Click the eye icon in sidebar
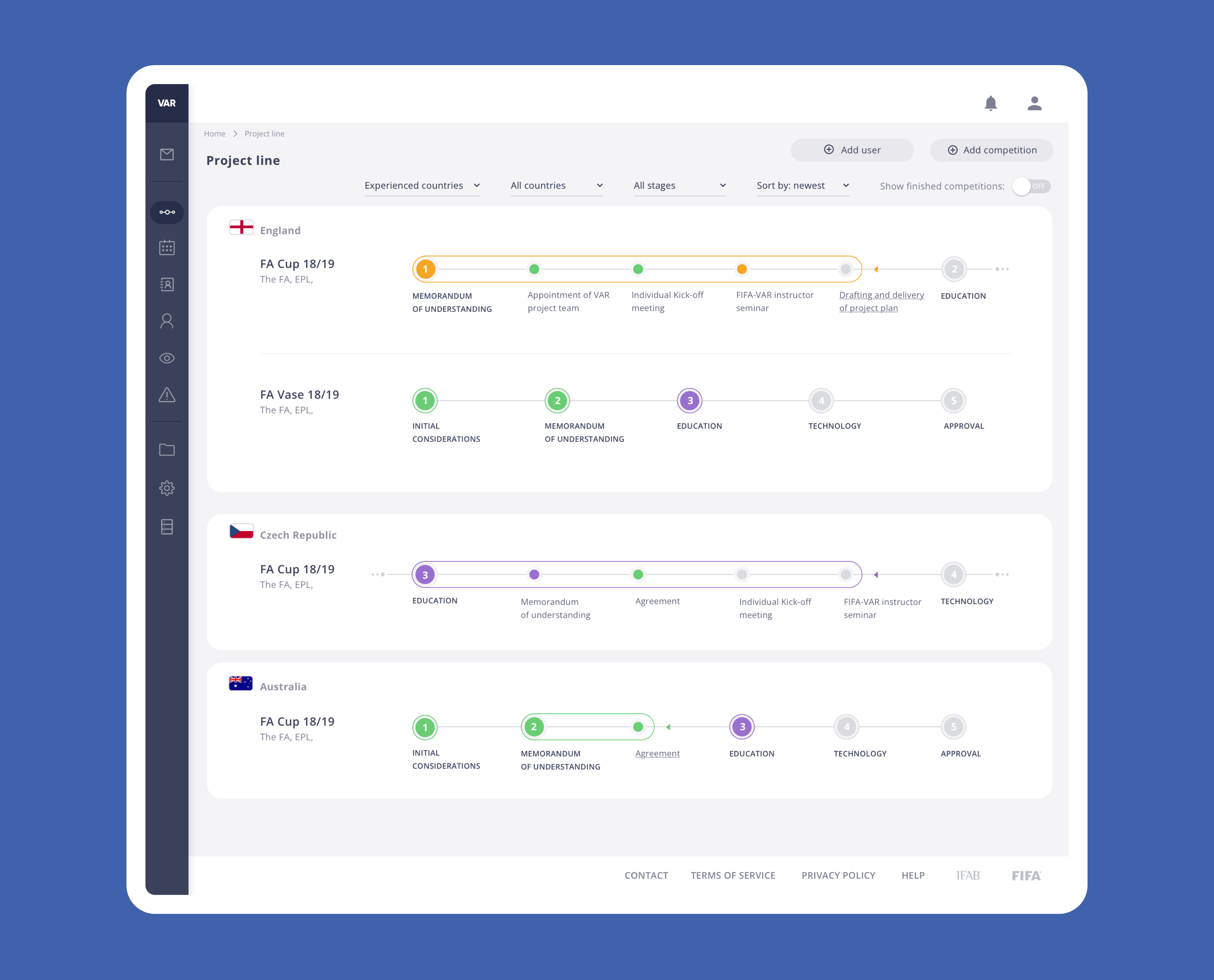The width and height of the screenshot is (1214, 980). (167, 358)
